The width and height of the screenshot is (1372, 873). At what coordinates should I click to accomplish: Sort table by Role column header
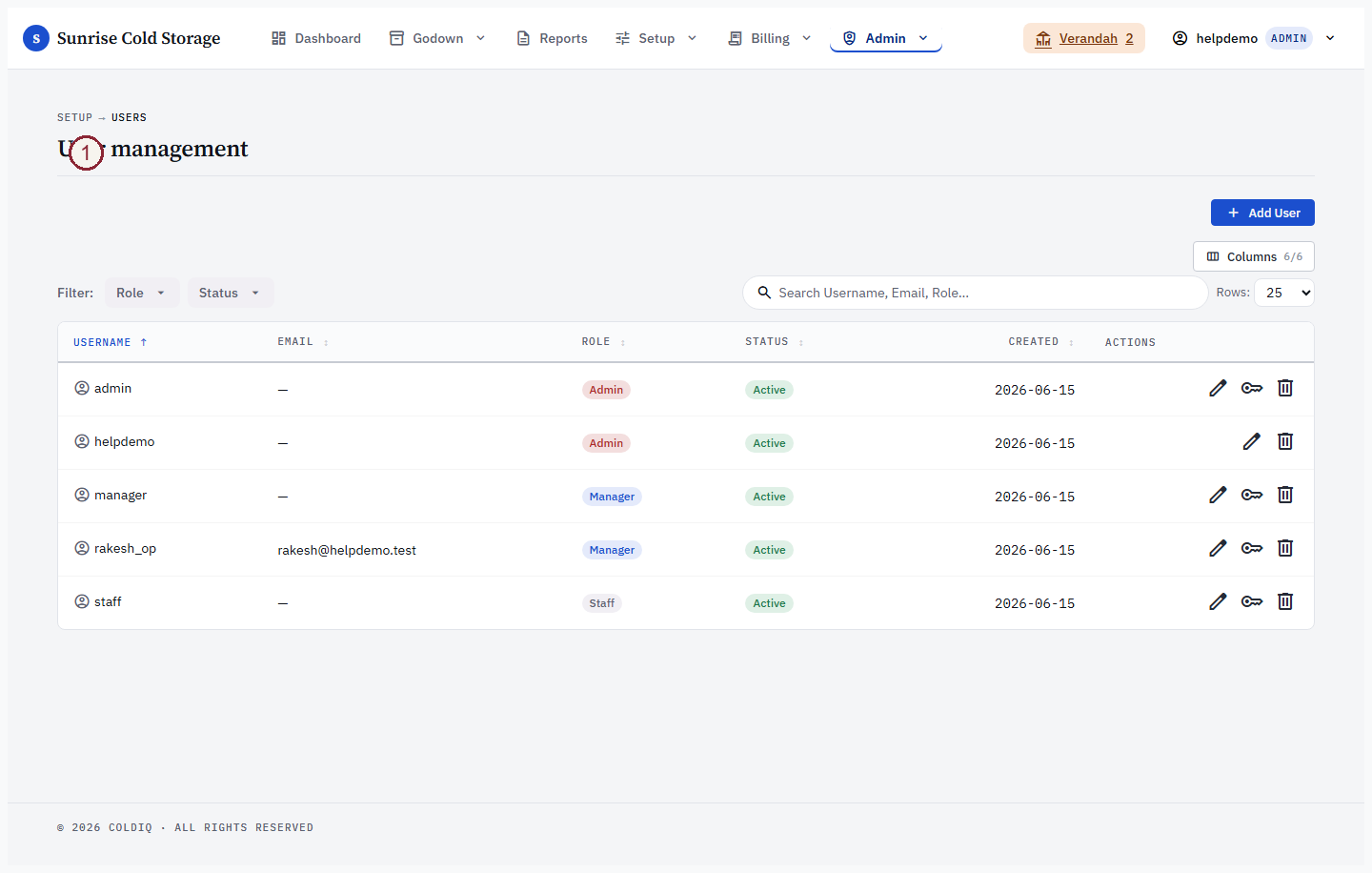coord(604,341)
